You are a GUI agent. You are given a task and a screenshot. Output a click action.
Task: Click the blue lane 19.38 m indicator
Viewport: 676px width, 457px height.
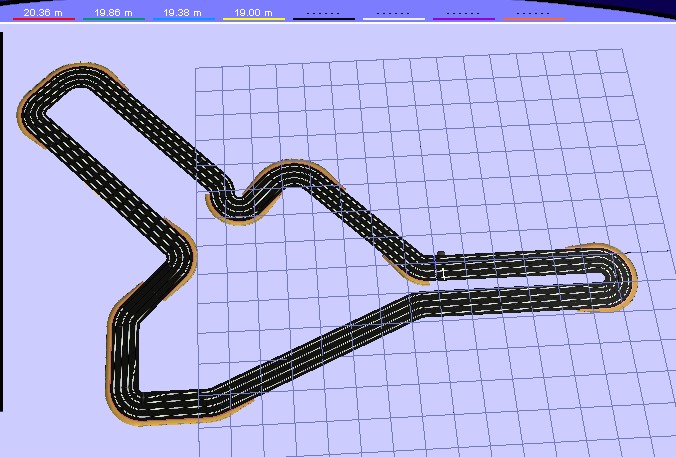(x=182, y=14)
